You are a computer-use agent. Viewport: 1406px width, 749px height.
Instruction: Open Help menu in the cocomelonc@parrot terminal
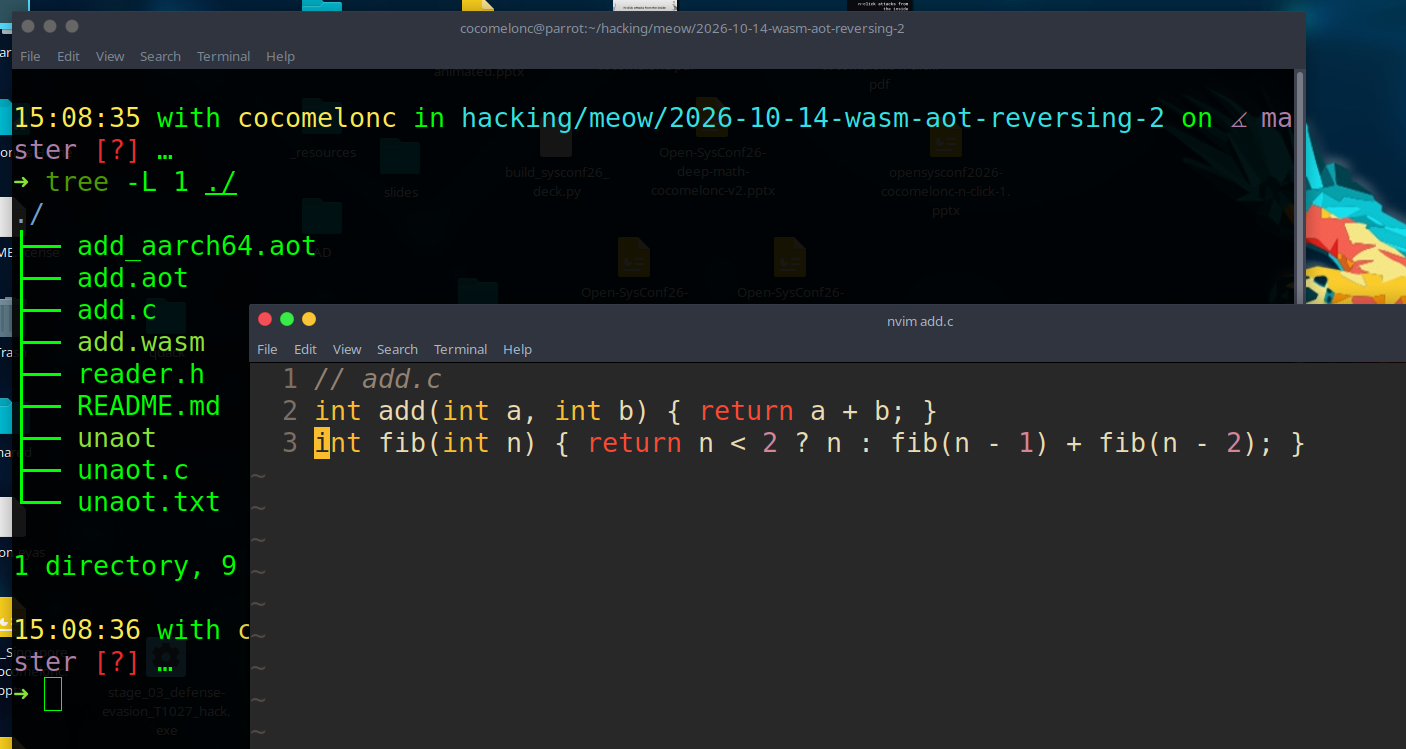pos(280,56)
